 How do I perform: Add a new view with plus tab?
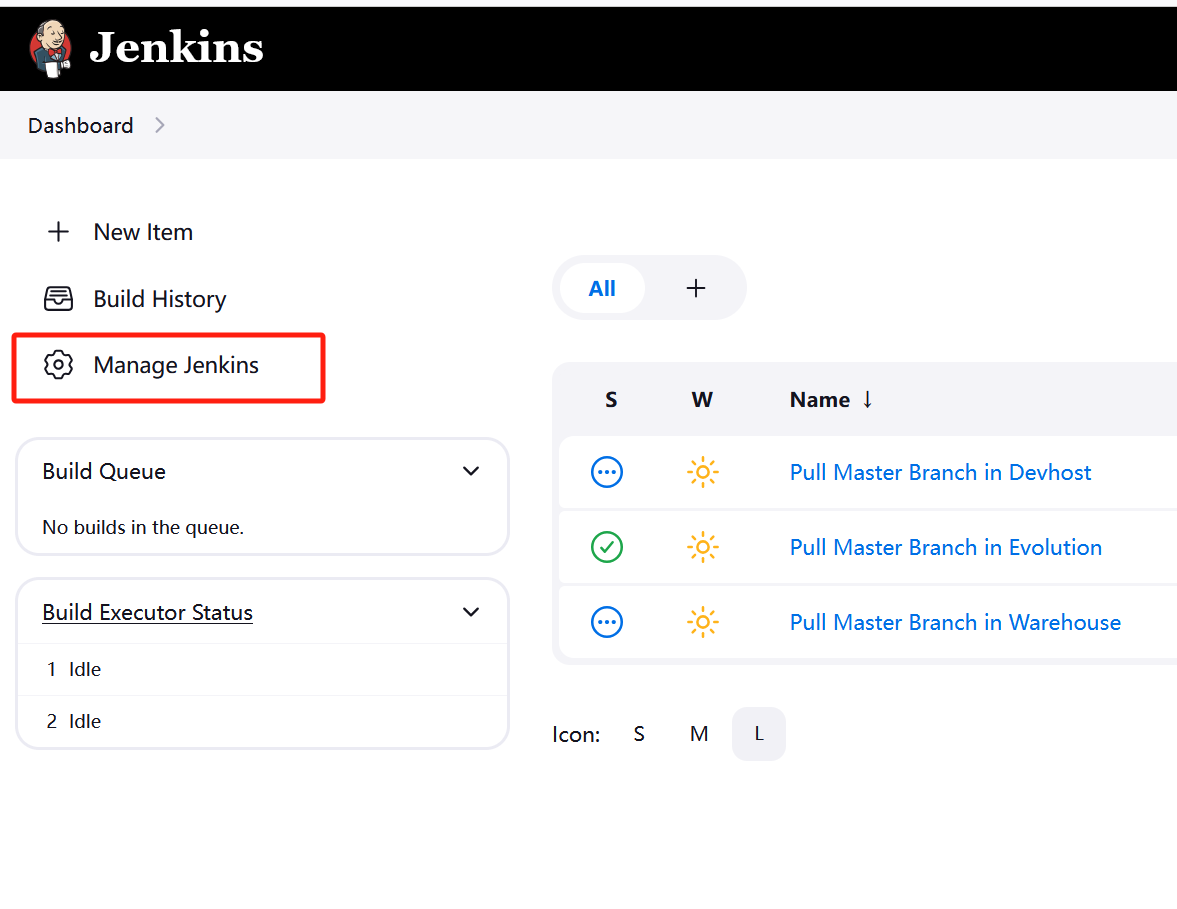pos(696,288)
